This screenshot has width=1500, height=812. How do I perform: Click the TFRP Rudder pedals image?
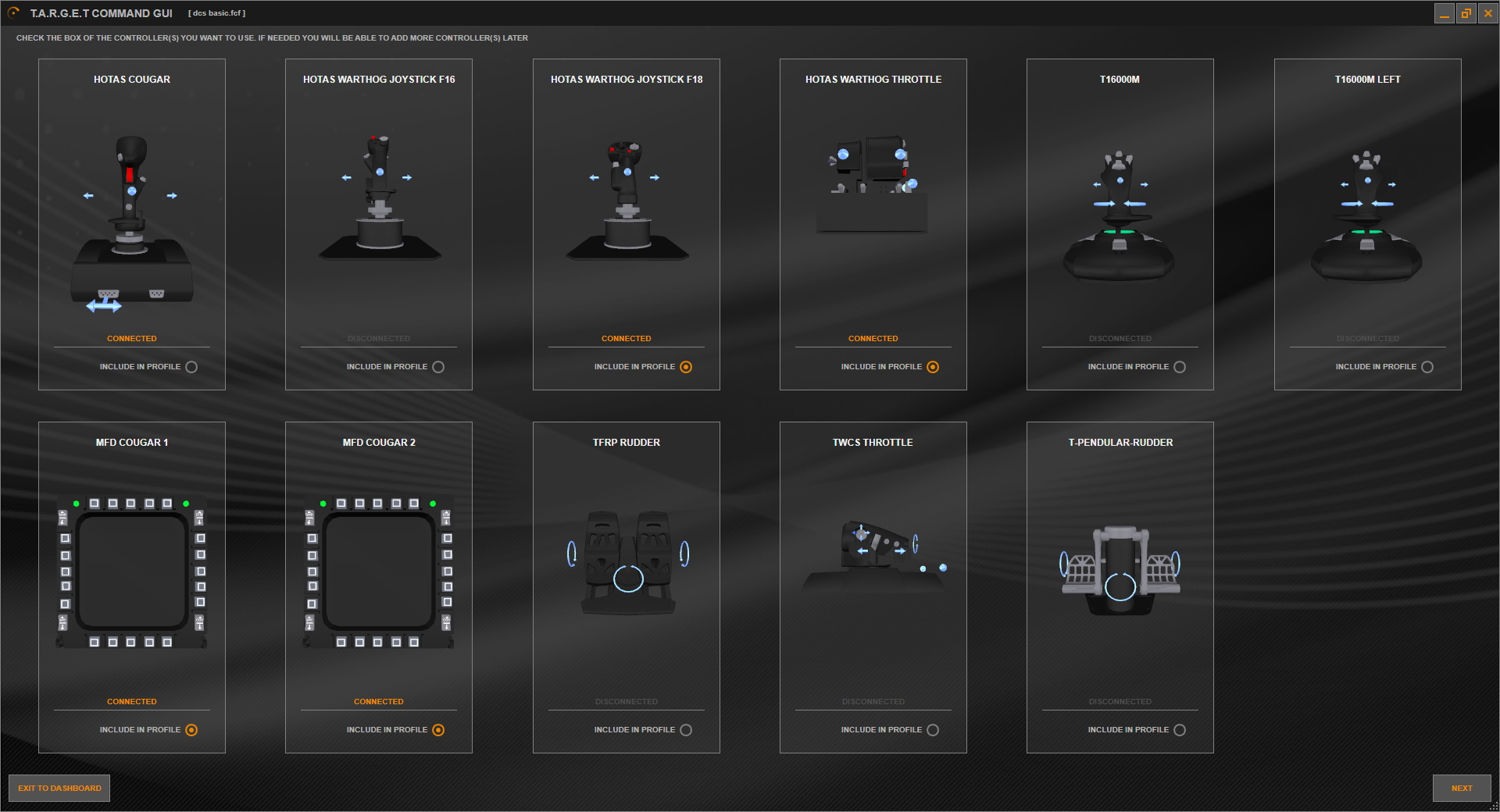tap(628, 563)
